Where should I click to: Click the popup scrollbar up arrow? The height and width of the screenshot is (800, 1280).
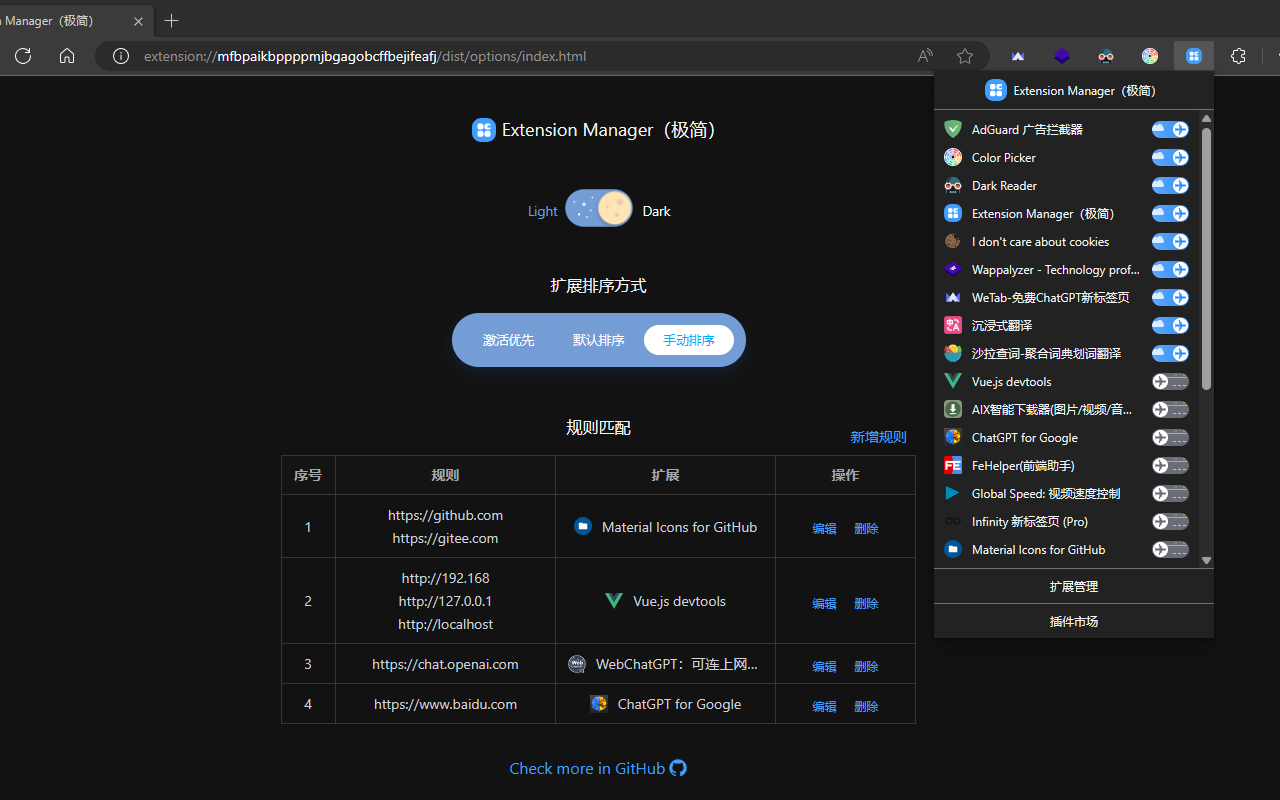click(1206, 119)
